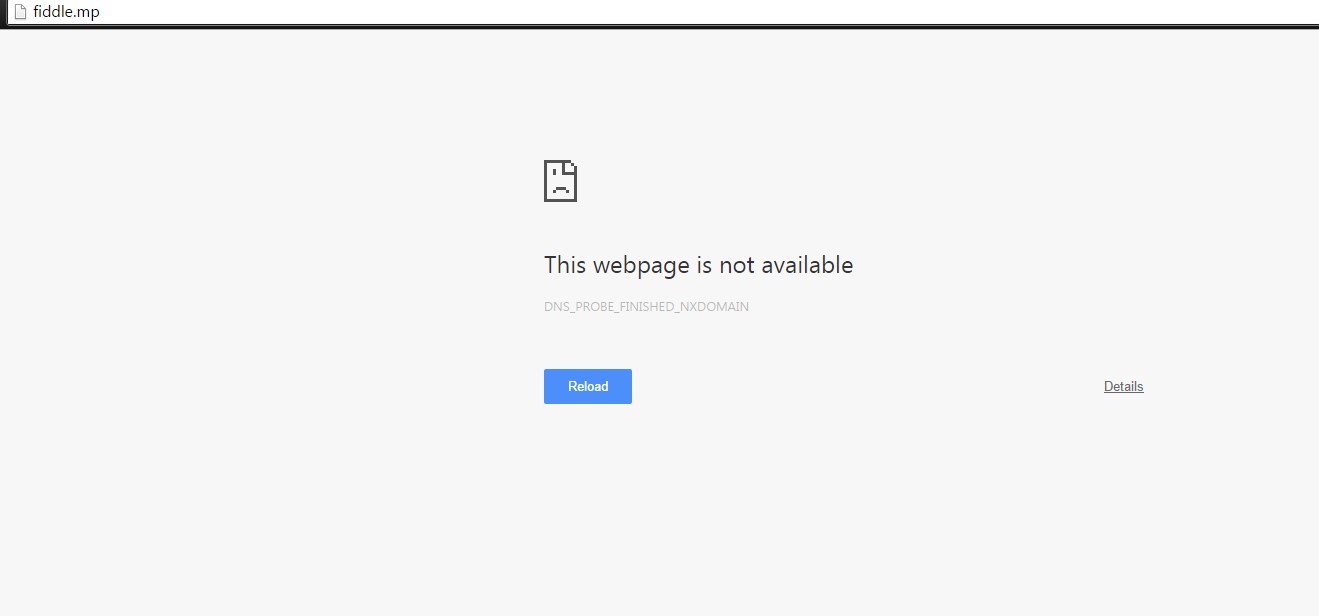Click the sad face error page icon
Screen dimensions: 1319x616
point(560,180)
